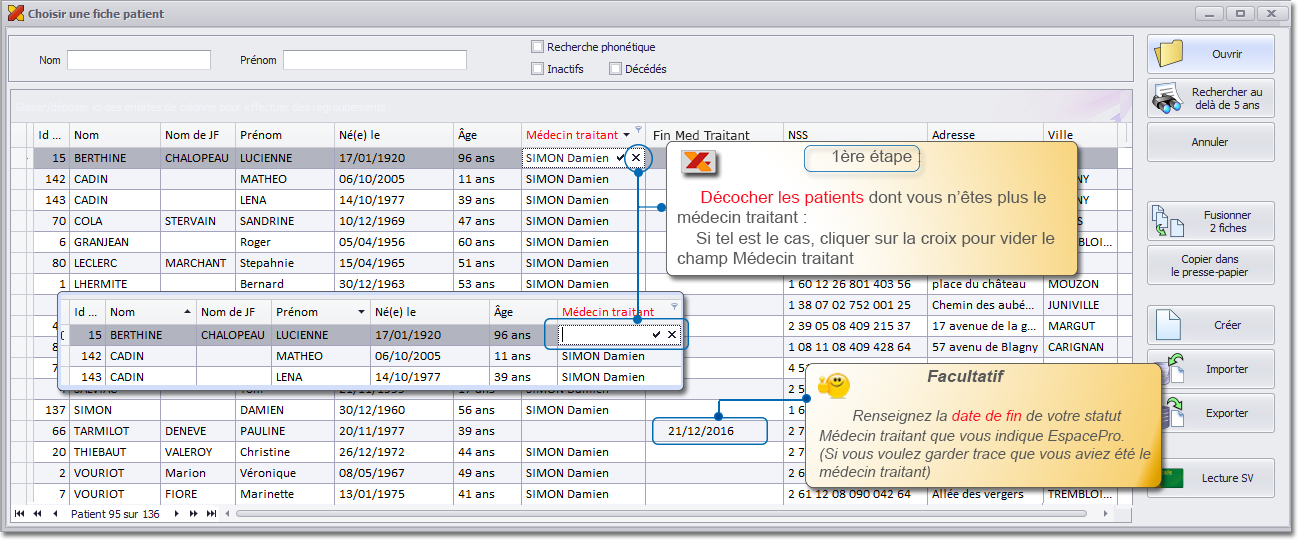
Task: Click the Nom column sort arrow in the inset table
Action: click(186, 312)
